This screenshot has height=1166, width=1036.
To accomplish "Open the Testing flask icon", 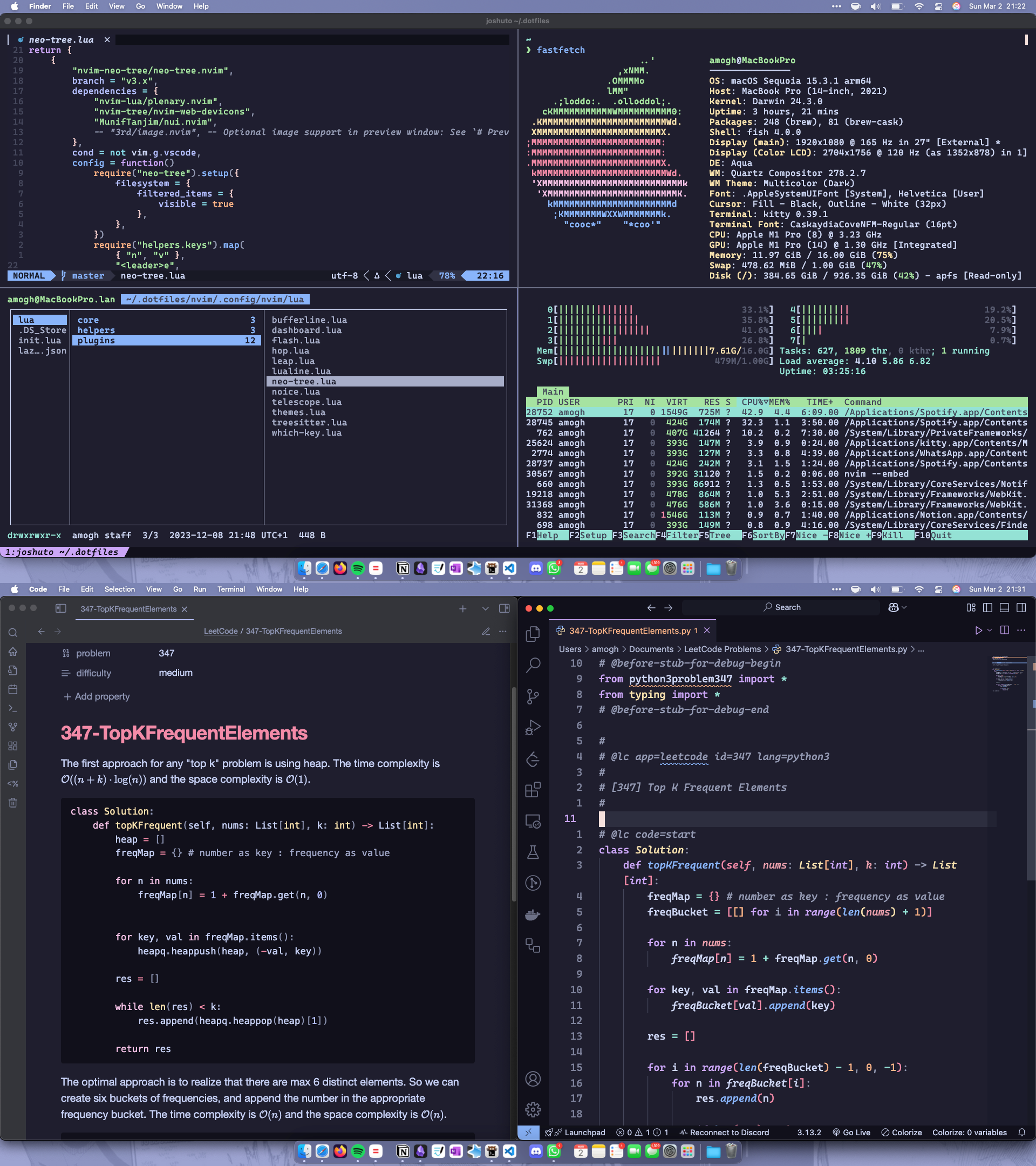I will point(533,852).
